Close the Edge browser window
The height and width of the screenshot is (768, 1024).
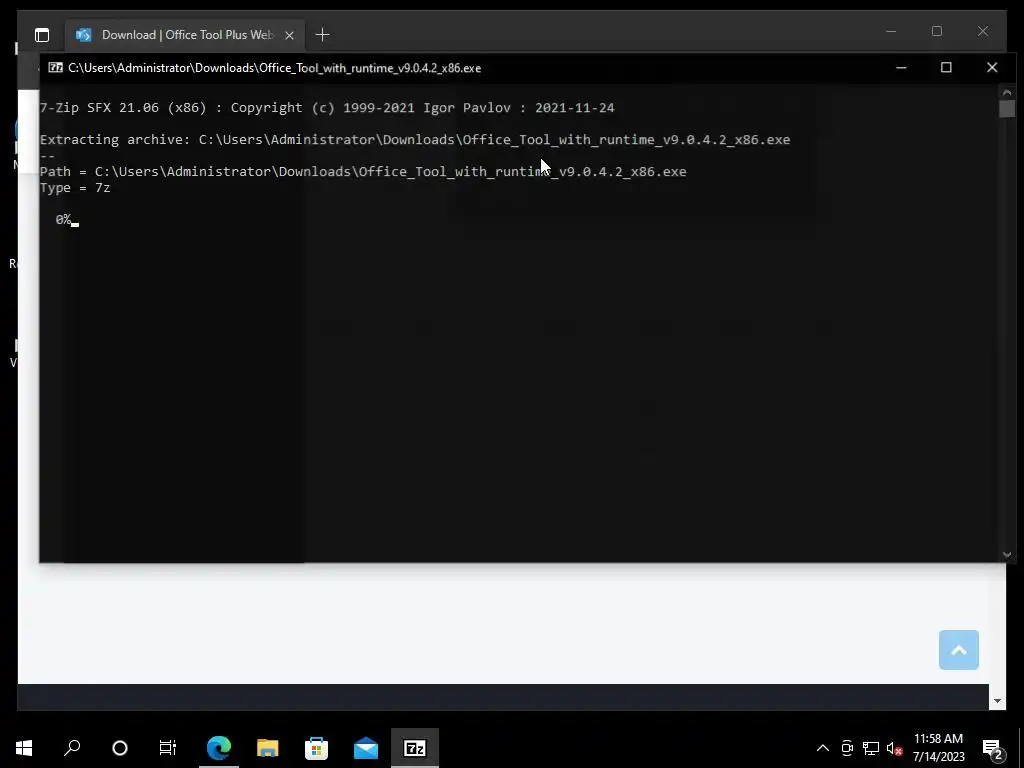click(x=982, y=31)
